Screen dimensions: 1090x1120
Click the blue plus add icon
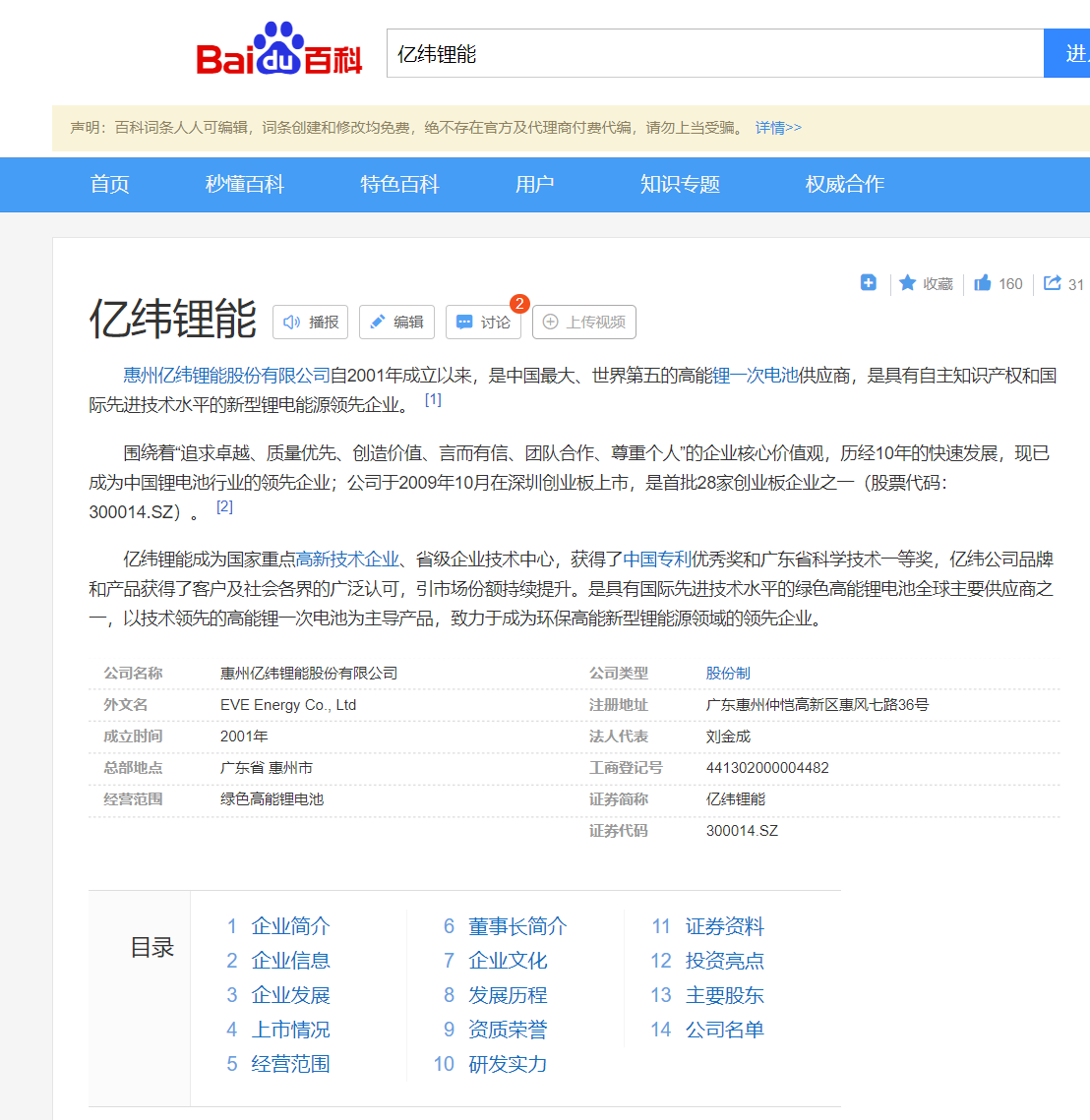point(869,283)
